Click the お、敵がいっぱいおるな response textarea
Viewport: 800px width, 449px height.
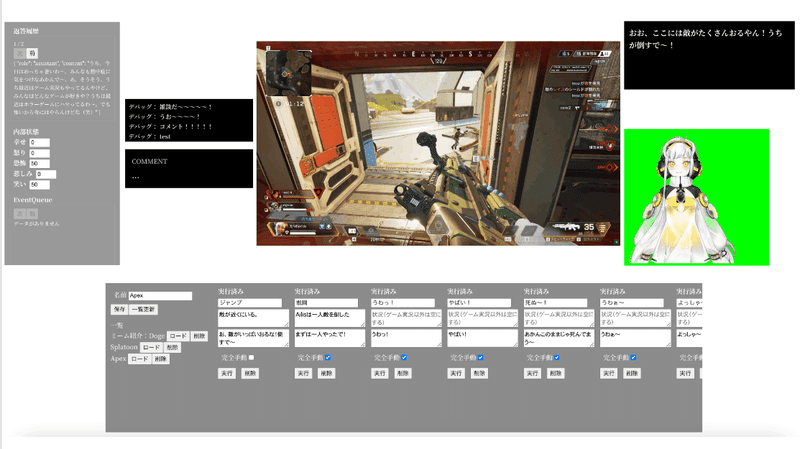[253, 338]
